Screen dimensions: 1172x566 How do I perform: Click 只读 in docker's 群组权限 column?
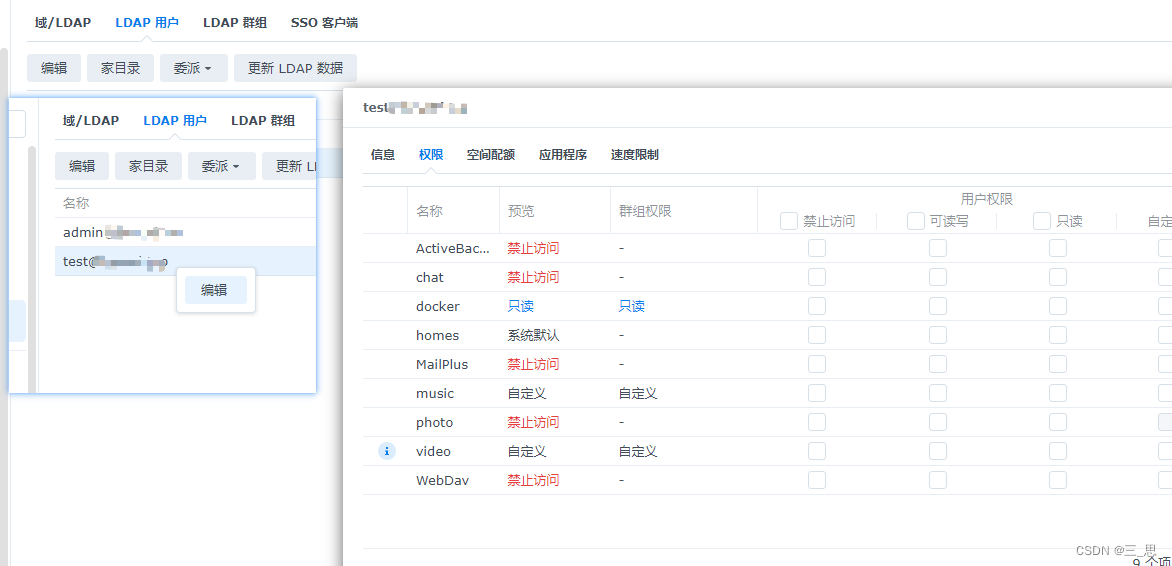pyautogui.click(x=632, y=307)
